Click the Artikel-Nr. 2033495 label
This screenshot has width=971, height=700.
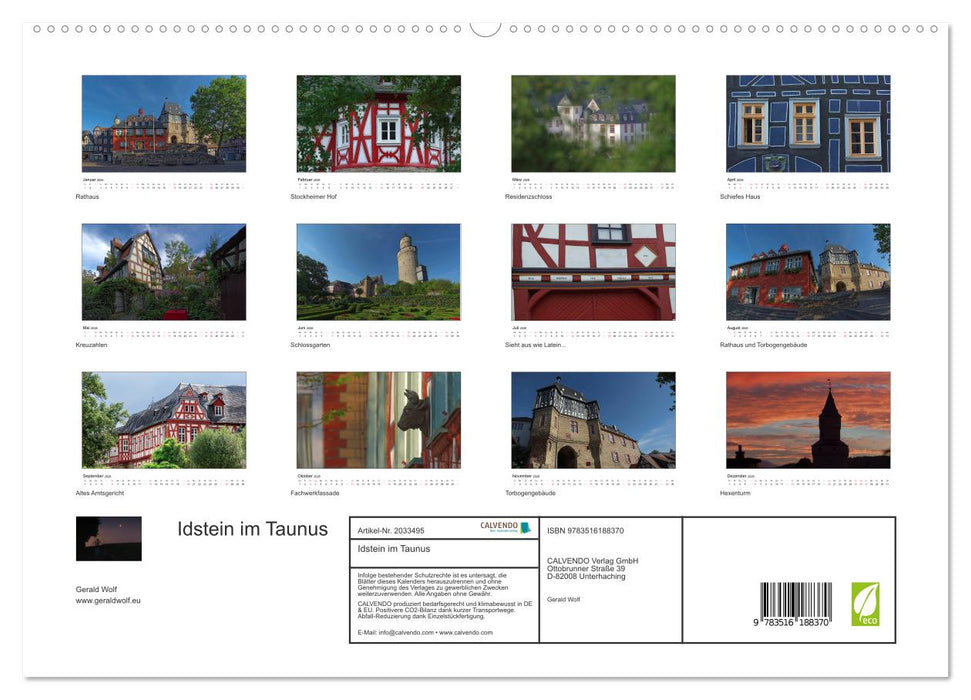pyautogui.click(x=391, y=528)
